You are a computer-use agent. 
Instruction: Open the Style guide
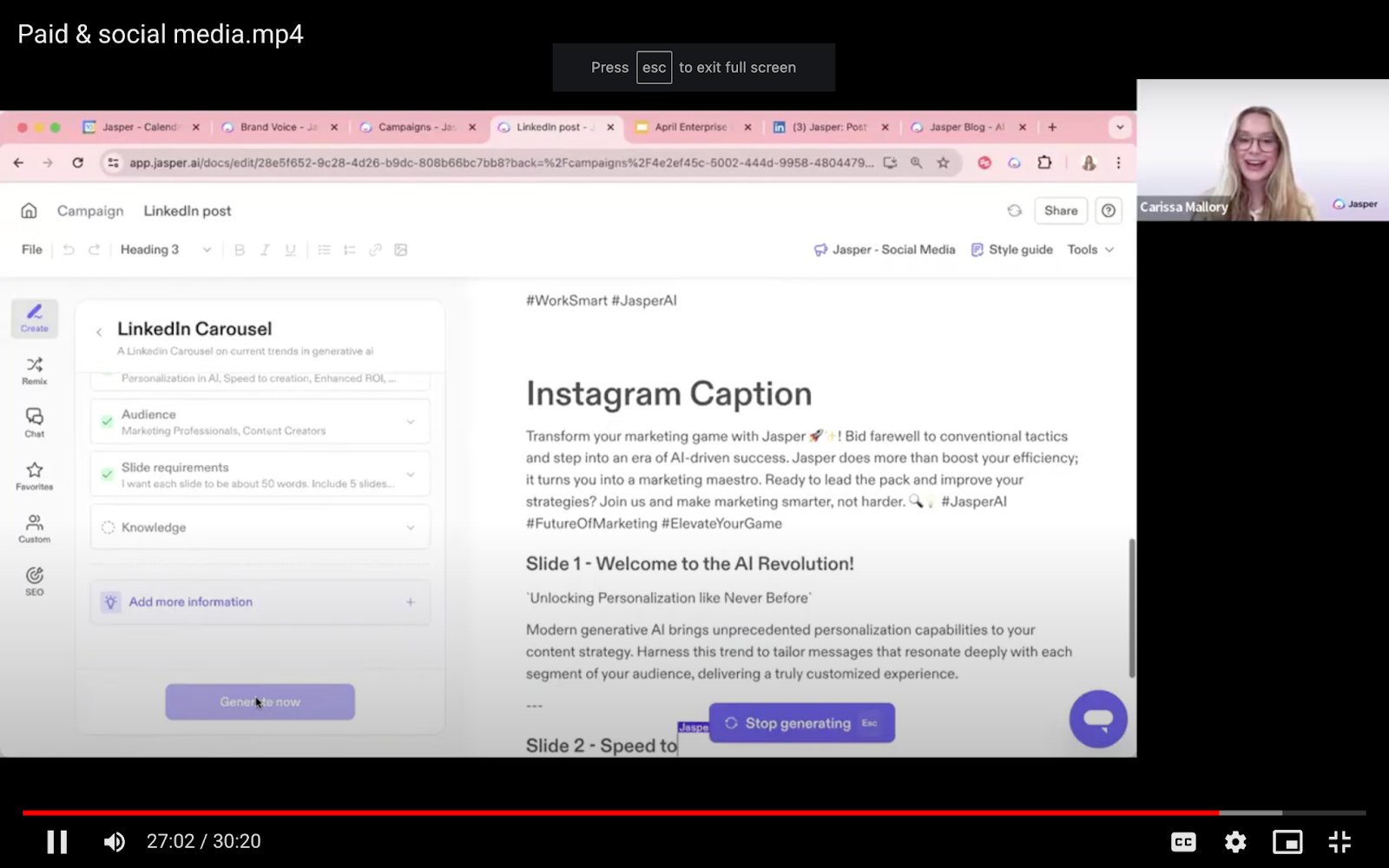(1011, 249)
